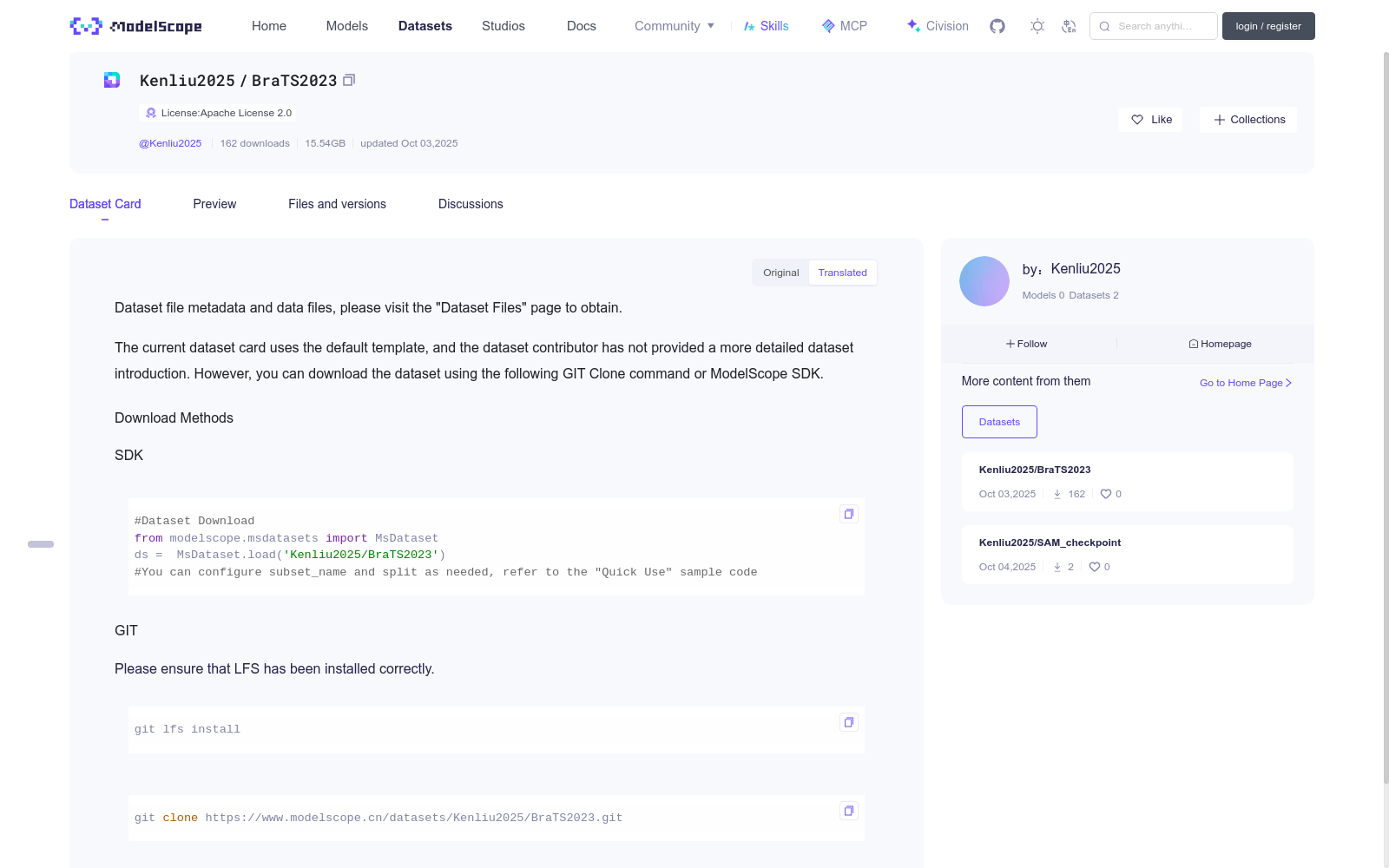This screenshot has width=1389, height=868.
Task: Click 'Models 0' count text
Action: point(1043,295)
